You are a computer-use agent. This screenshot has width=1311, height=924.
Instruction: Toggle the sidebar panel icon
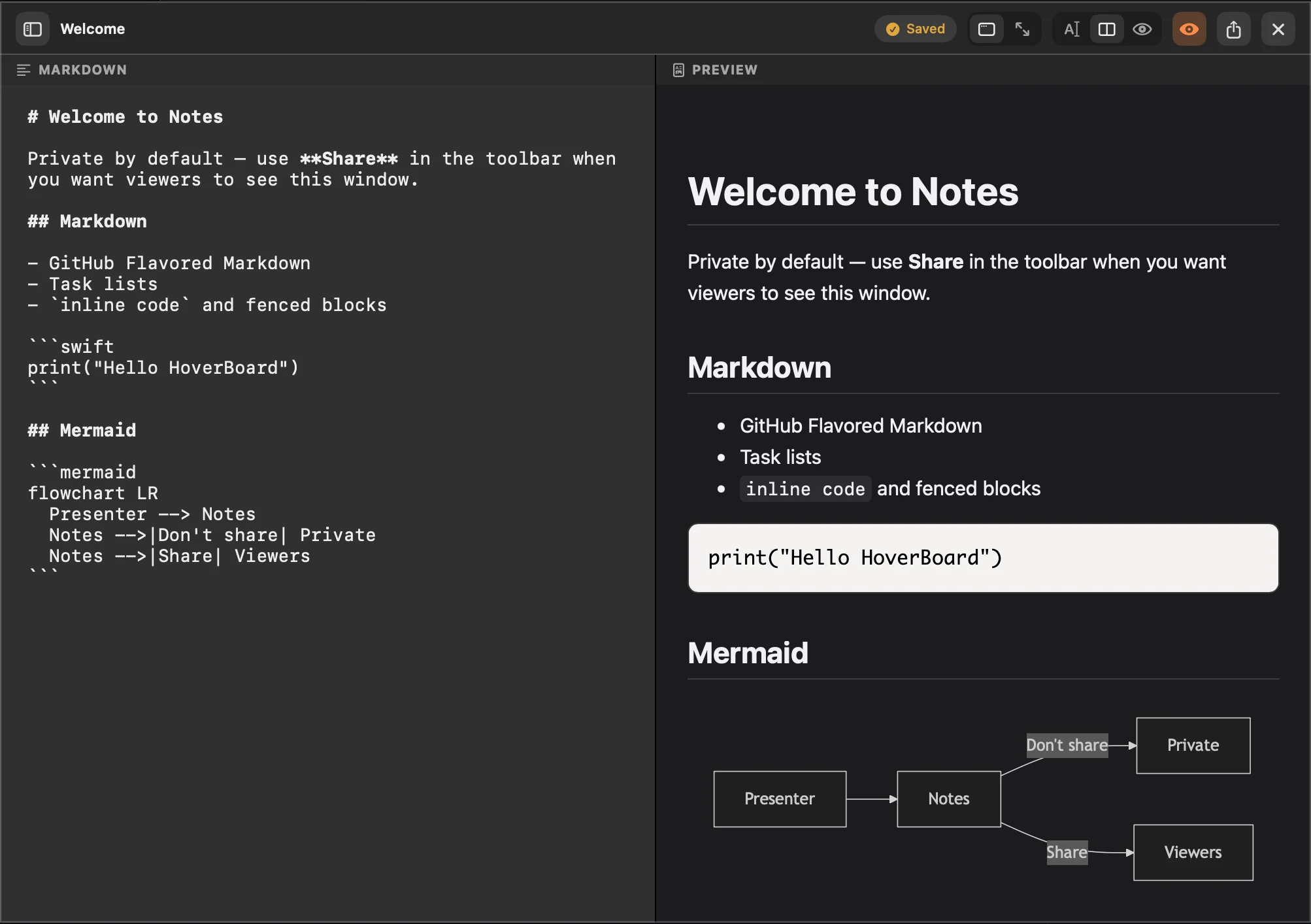click(32, 29)
